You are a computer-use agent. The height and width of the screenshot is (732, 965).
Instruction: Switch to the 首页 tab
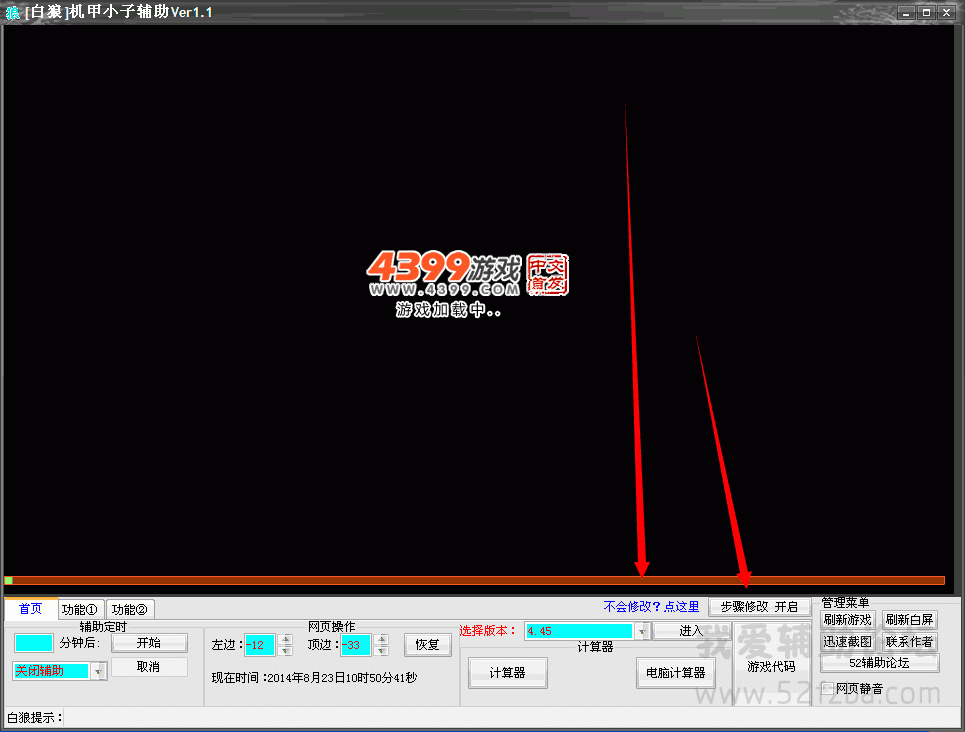click(31, 608)
